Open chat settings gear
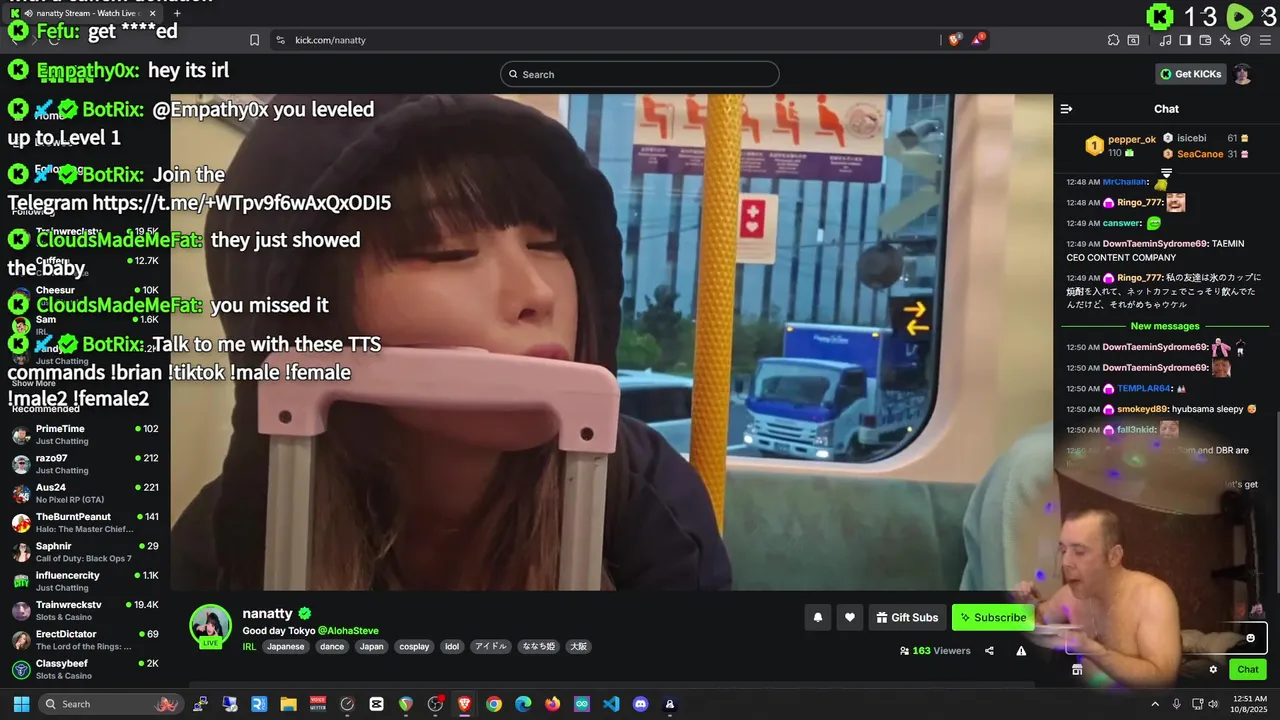The height and width of the screenshot is (720, 1280). tap(1213, 669)
